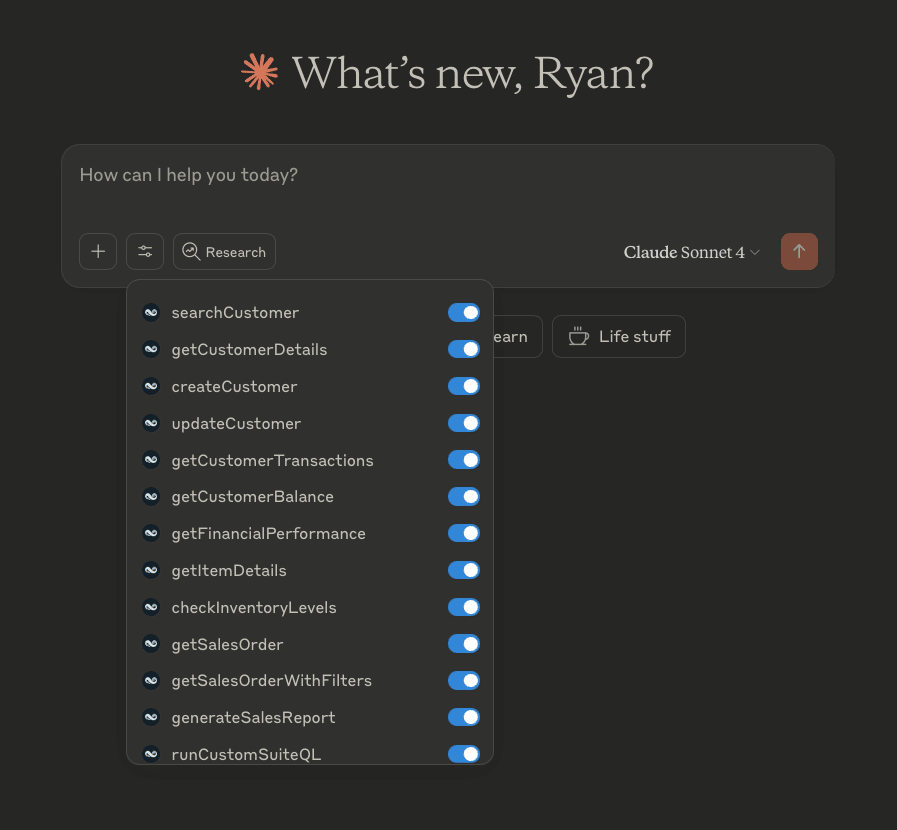Click the orange send arrow button

coord(799,252)
